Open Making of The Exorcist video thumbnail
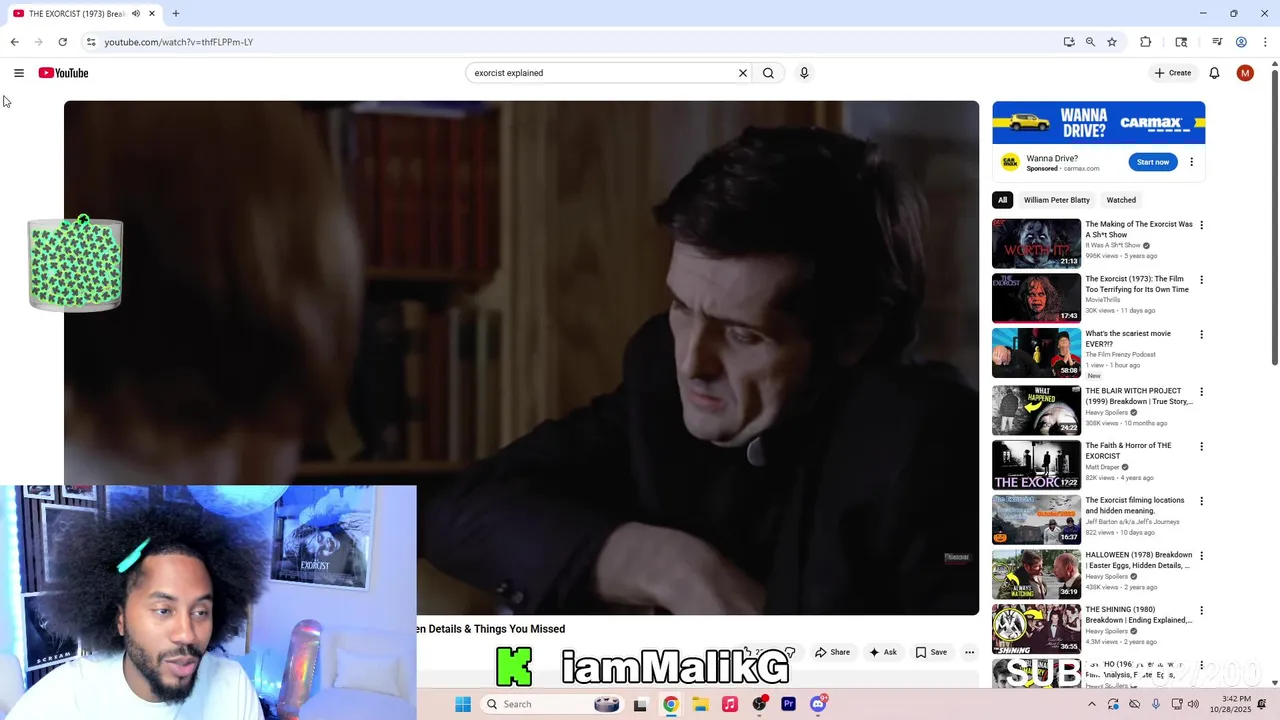The height and width of the screenshot is (720, 1280). point(1036,243)
